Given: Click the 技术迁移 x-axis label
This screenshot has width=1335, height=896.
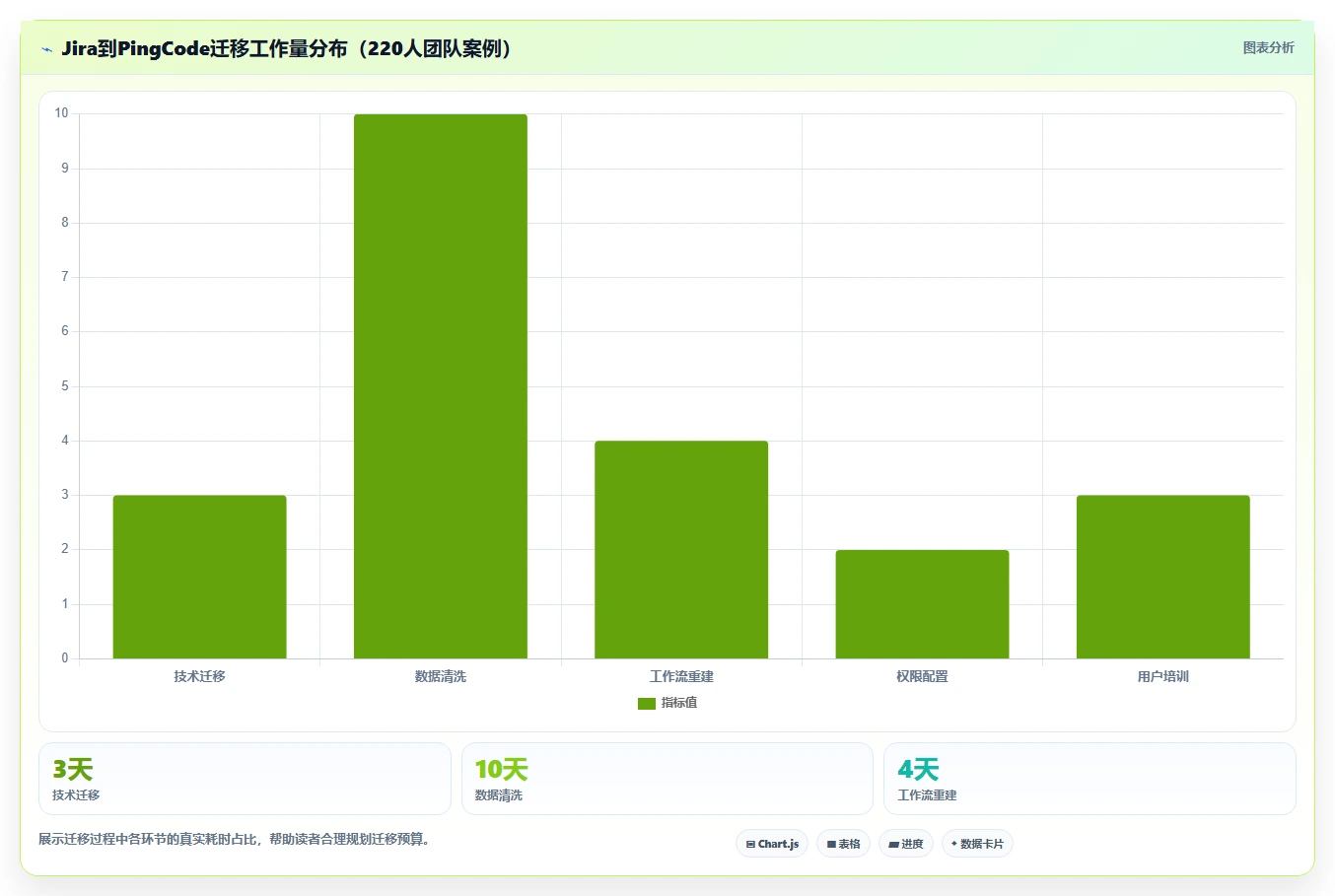Looking at the screenshot, I should click(x=200, y=676).
